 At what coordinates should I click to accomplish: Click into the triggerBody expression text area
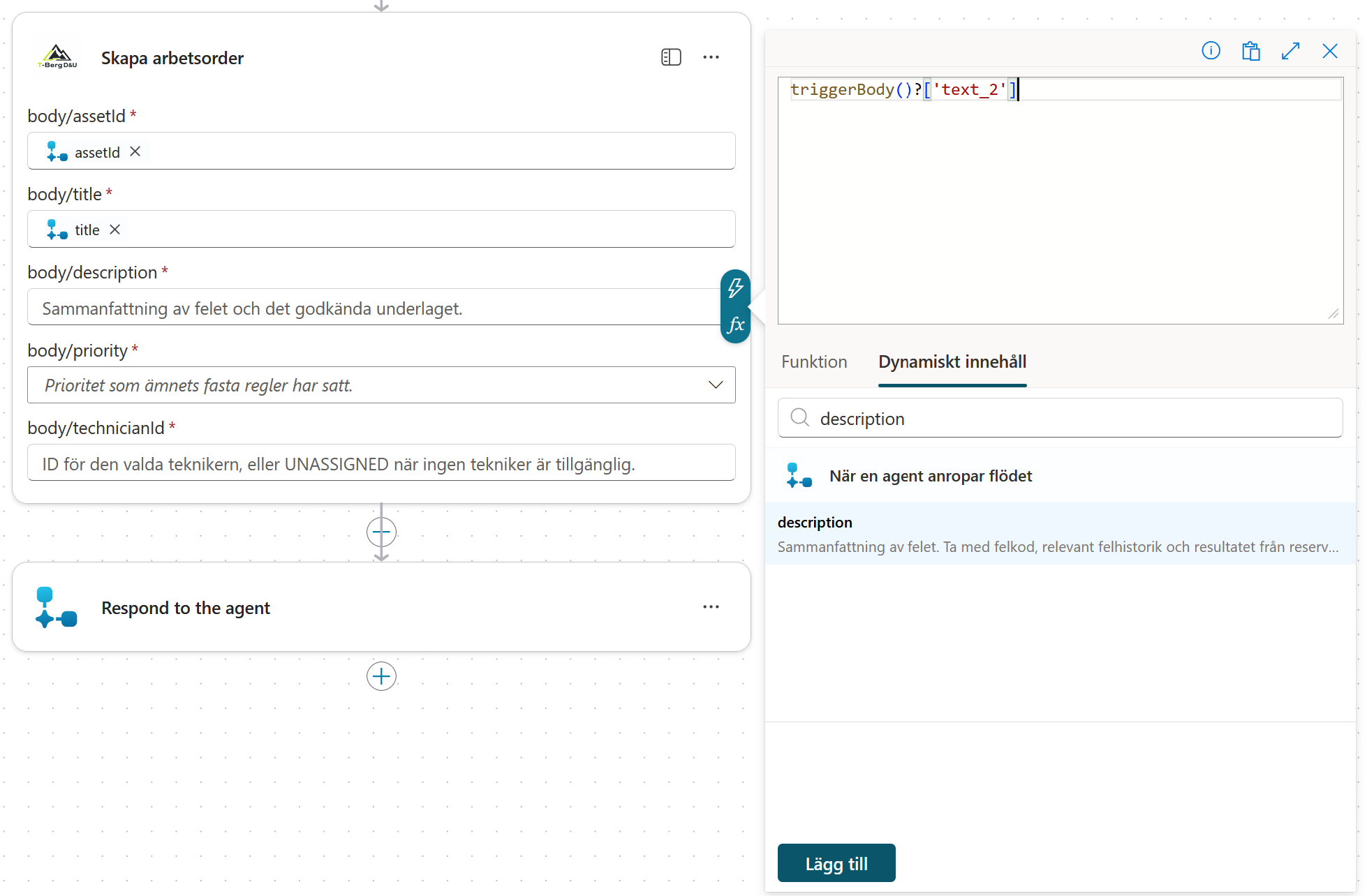[1060, 201]
